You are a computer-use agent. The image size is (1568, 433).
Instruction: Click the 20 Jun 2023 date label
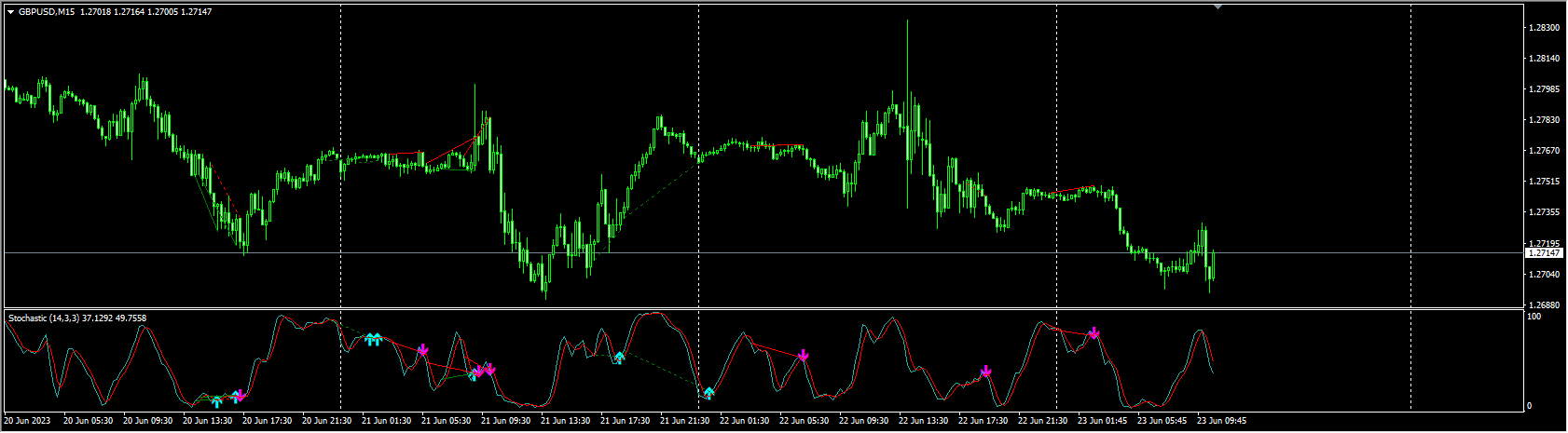[x=29, y=421]
